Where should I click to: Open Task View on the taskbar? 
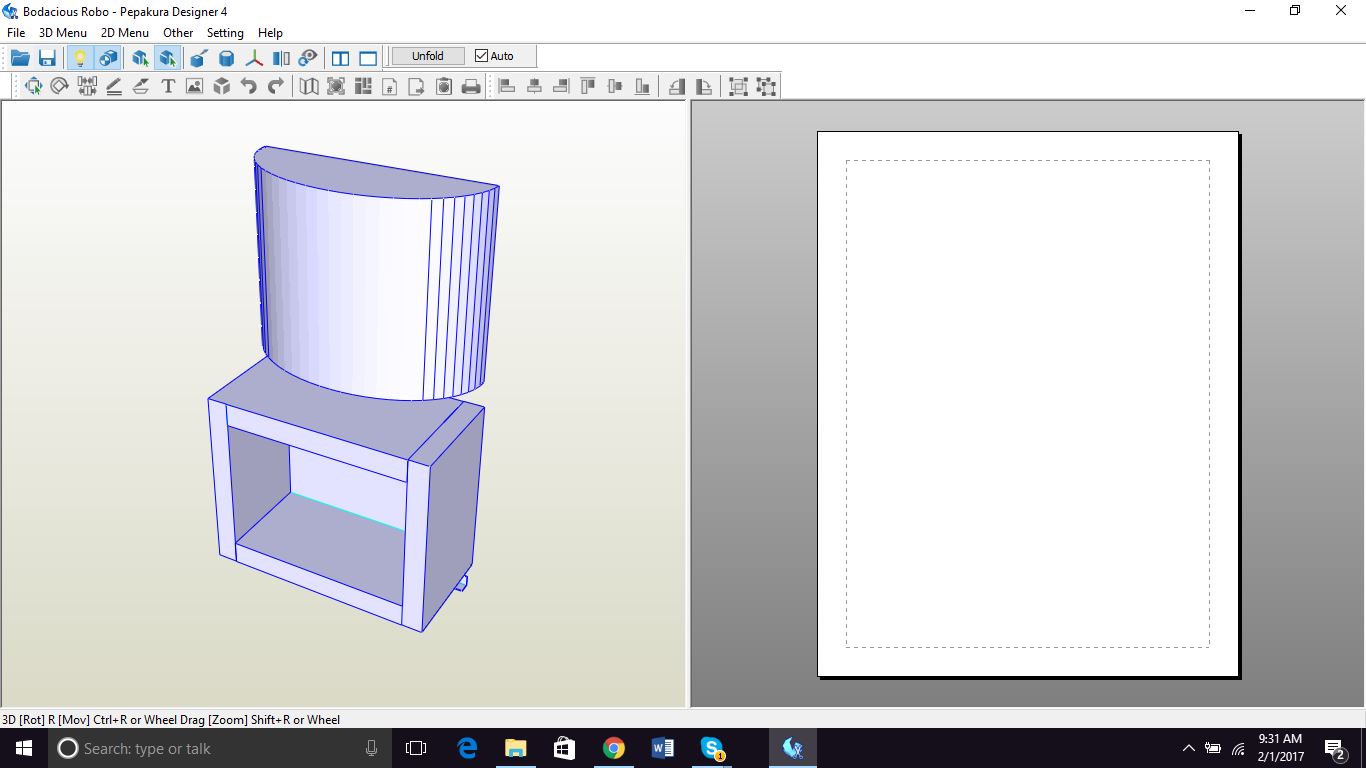[x=416, y=748]
